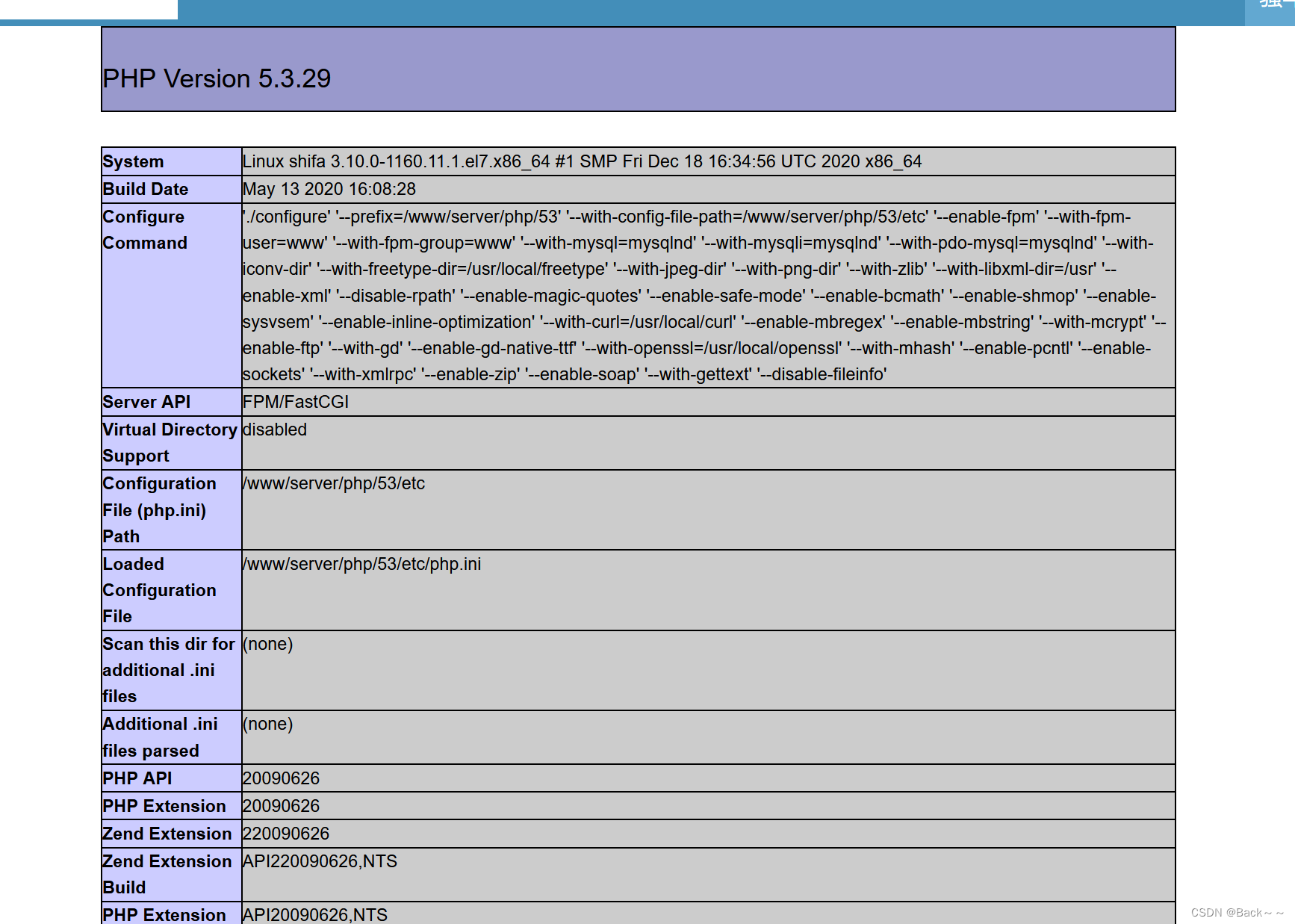Viewport: 1295px width, 924px height.
Task: Click the /www/server/php/53/etc path value
Action: 334,483
